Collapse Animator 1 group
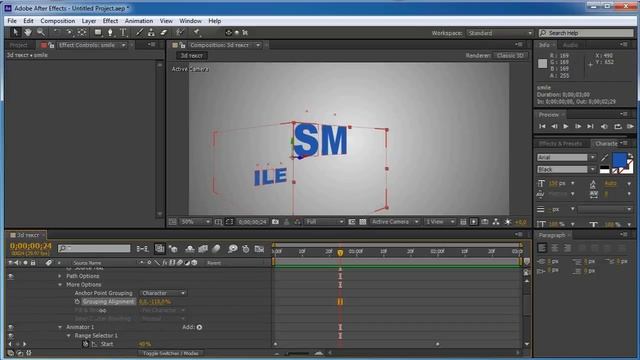Viewport: 640px width, 360px height. coord(60,327)
